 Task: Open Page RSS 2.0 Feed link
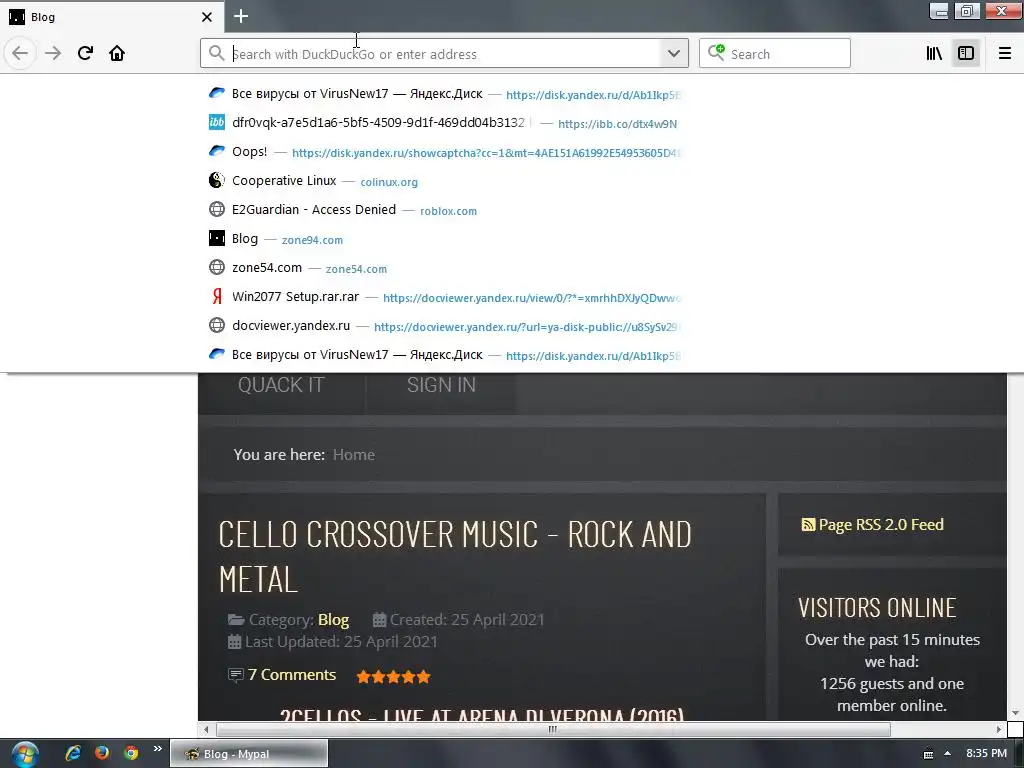[881, 524]
